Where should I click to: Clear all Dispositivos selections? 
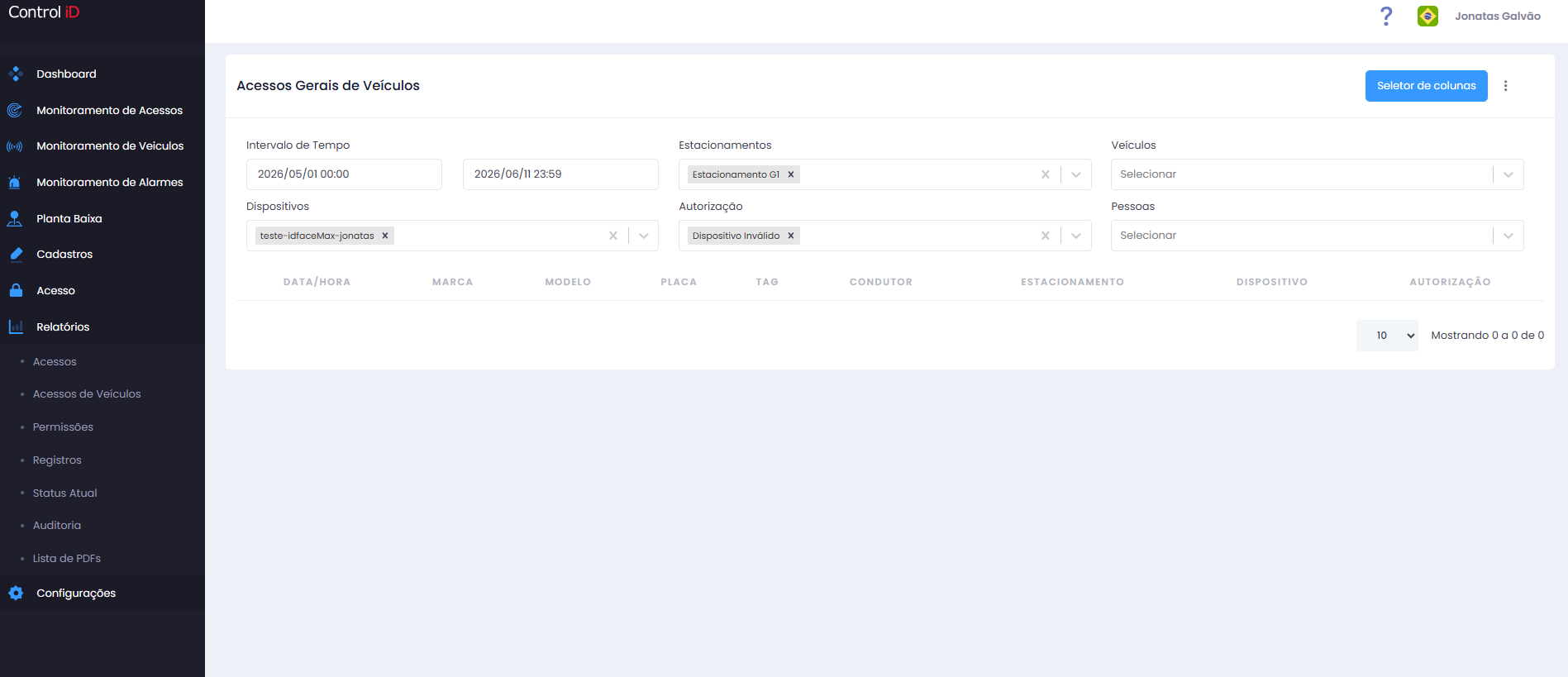point(613,236)
